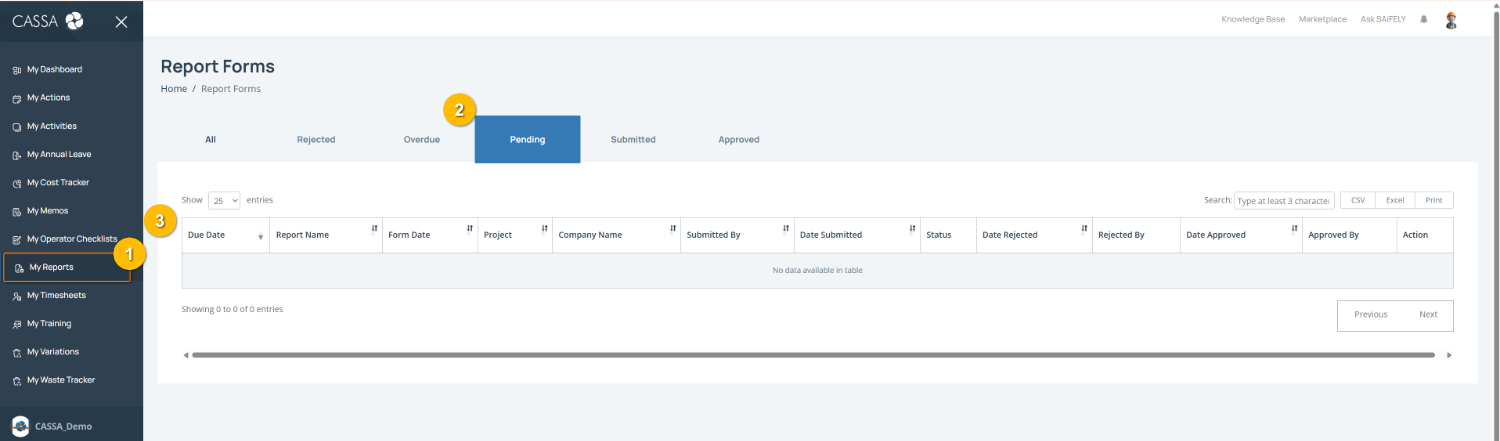The image size is (1500, 441).
Task: Switch to the Overdue tab
Action: pos(422,139)
